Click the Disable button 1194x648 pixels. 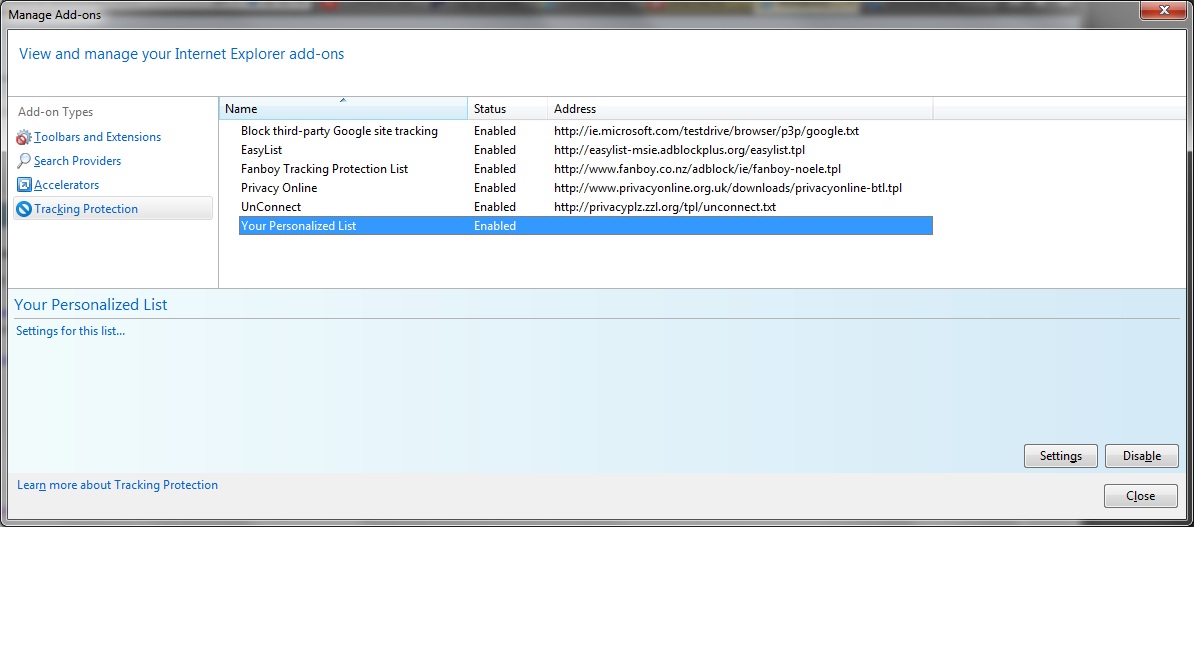(x=1141, y=456)
